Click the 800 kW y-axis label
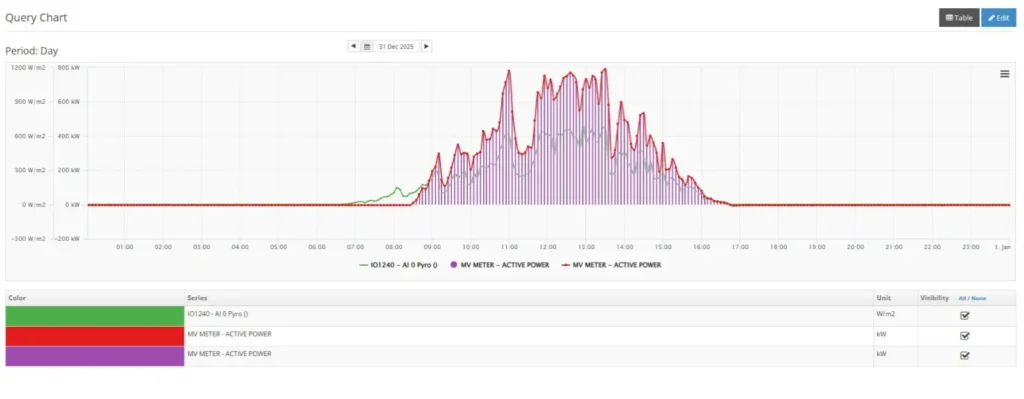This screenshot has width=1024, height=399. [68, 68]
